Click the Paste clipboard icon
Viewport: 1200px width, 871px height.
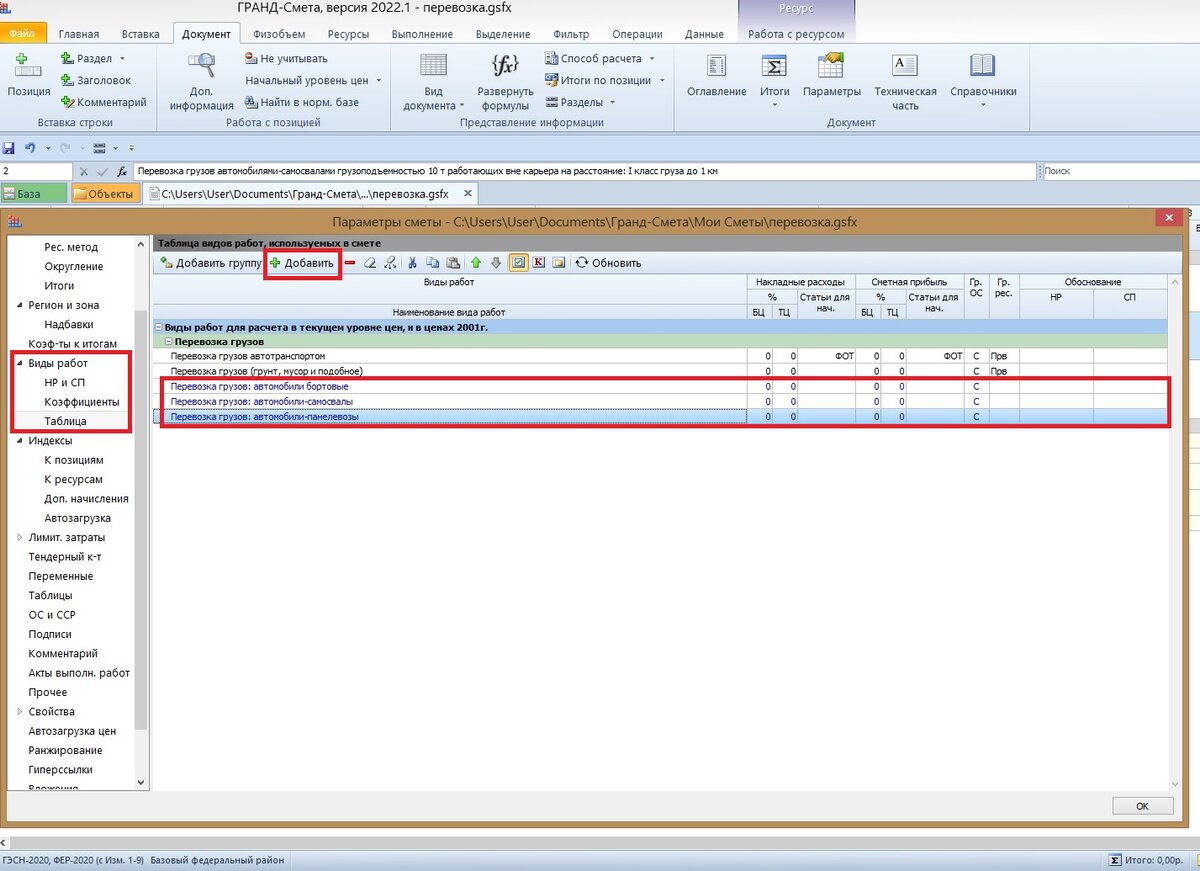click(453, 263)
